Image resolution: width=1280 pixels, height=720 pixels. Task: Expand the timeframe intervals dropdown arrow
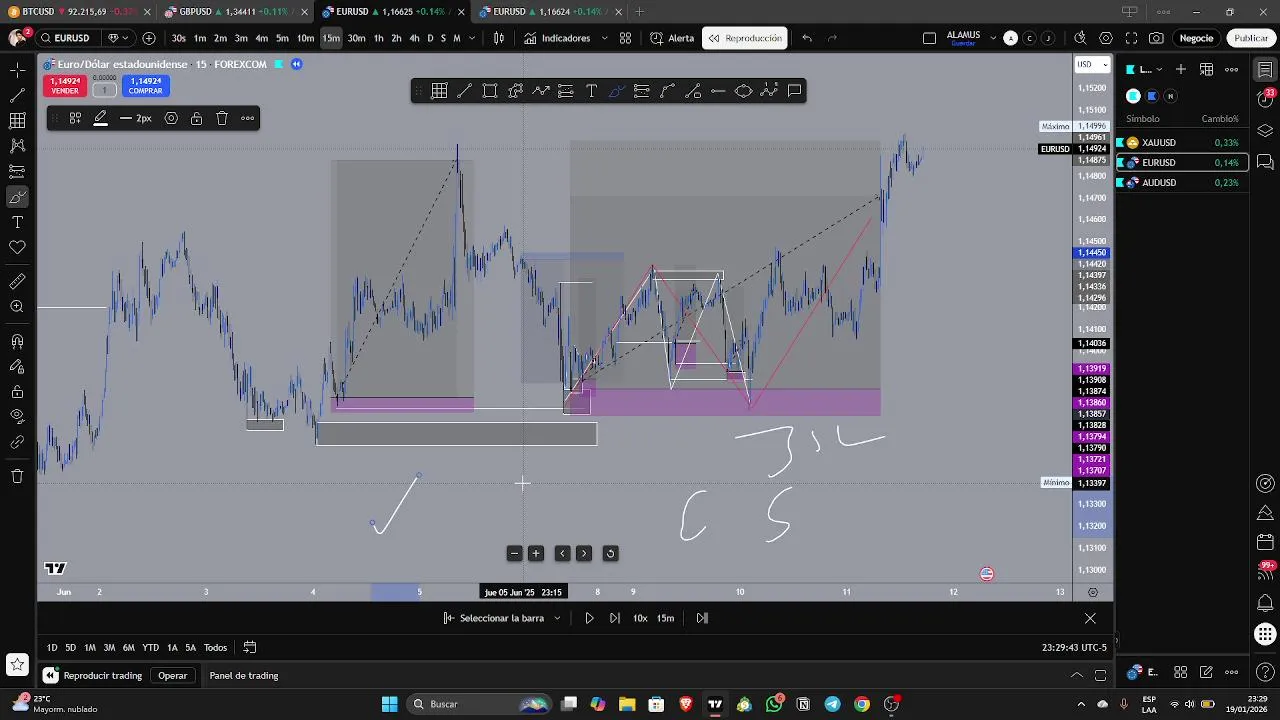(470, 38)
